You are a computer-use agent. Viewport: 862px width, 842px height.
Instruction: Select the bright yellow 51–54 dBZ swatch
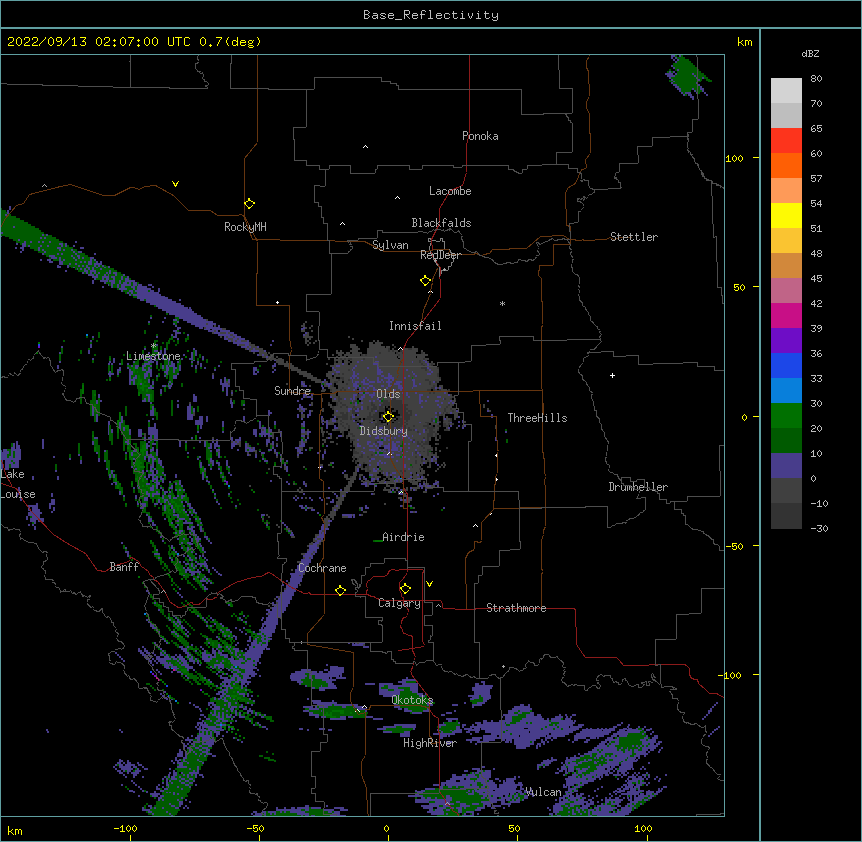pyautogui.click(x=786, y=215)
